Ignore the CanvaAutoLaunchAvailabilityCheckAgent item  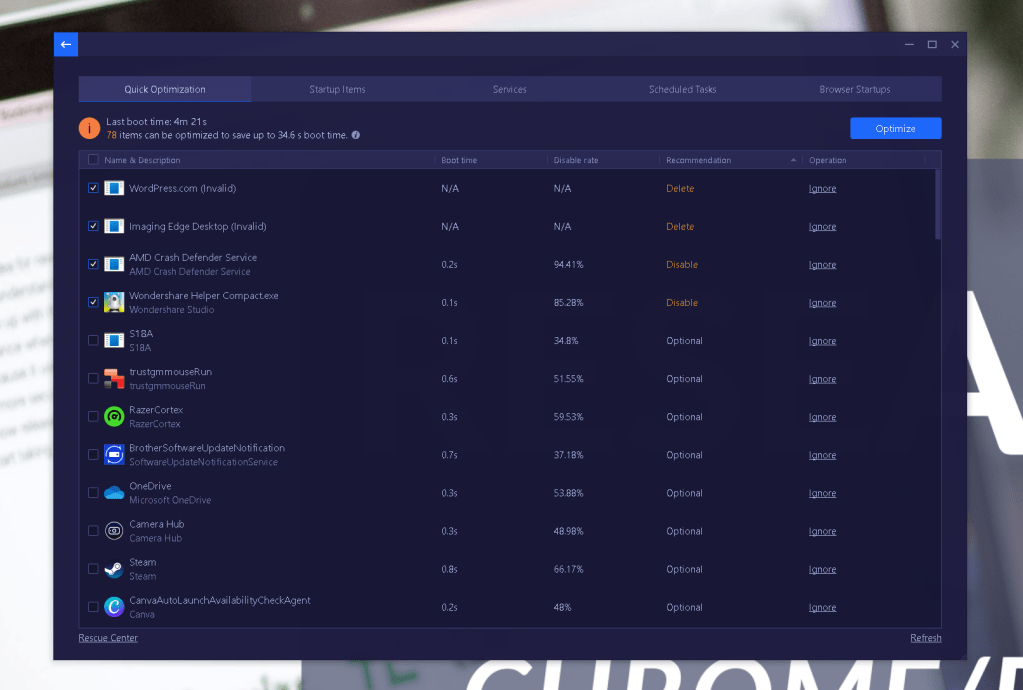[x=822, y=607]
